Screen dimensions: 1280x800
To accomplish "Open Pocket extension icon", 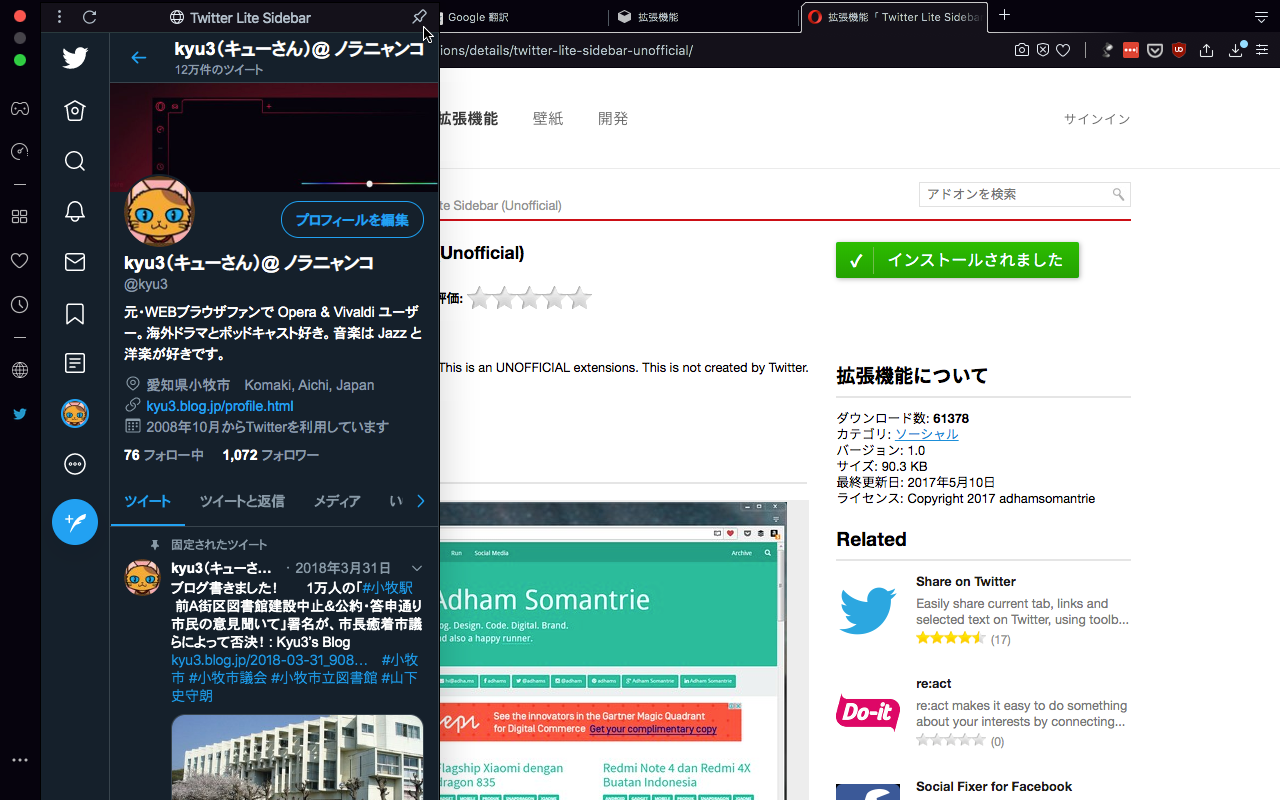I will click(1155, 50).
